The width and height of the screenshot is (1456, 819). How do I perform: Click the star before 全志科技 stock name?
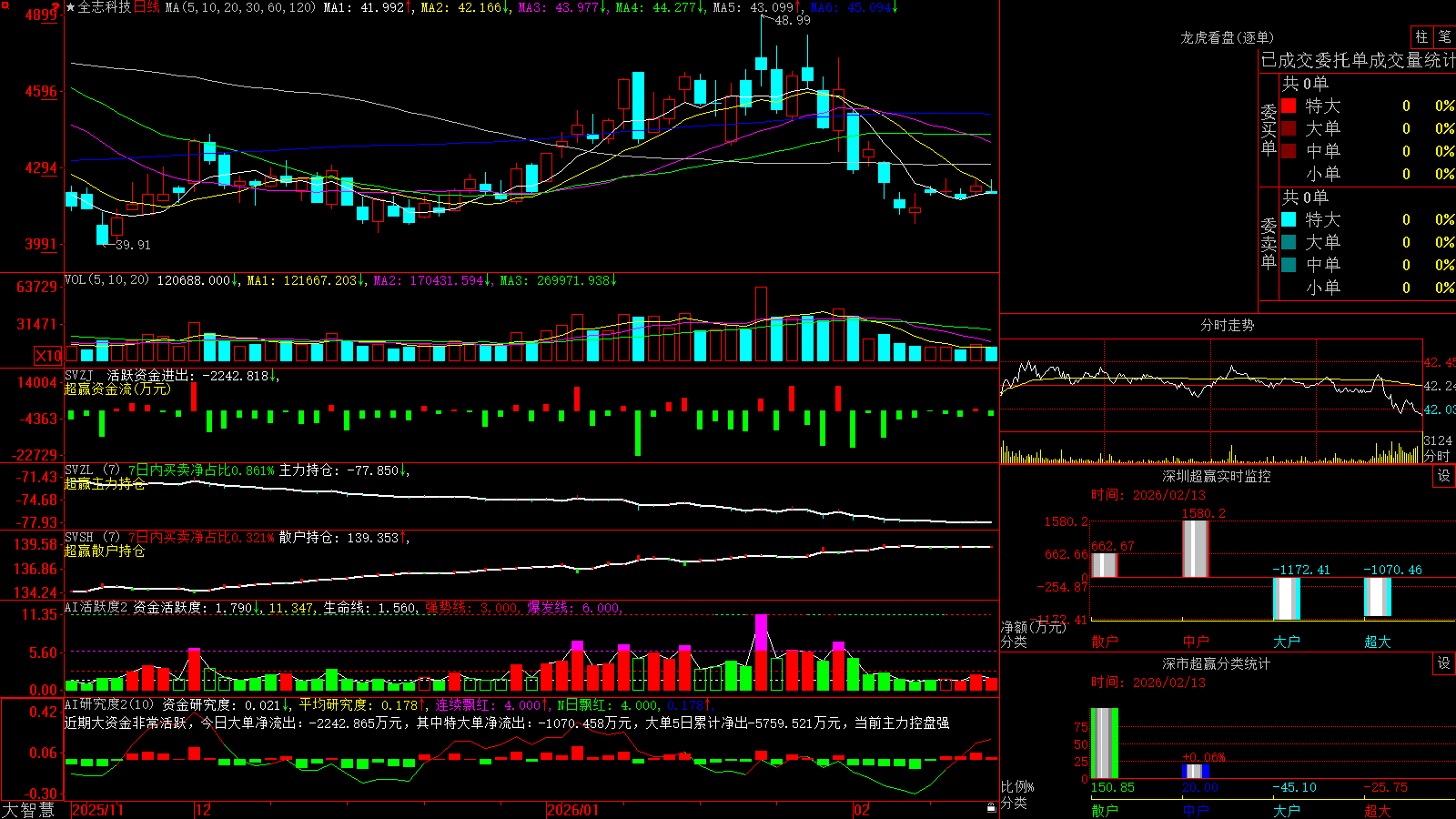pyautogui.click(x=71, y=7)
